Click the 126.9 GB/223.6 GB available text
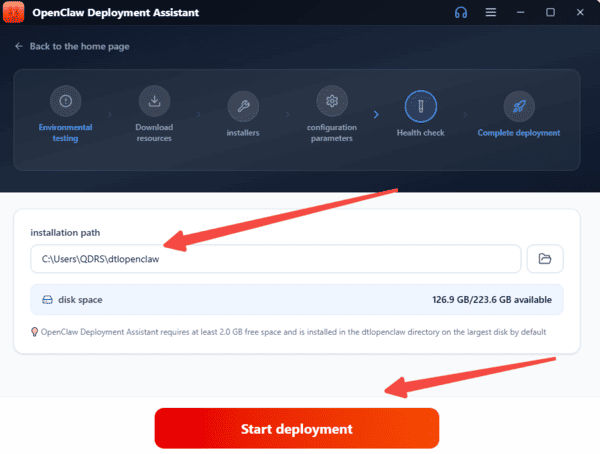The height and width of the screenshot is (454, 600). pyautogui.click(x=492, y=300)
